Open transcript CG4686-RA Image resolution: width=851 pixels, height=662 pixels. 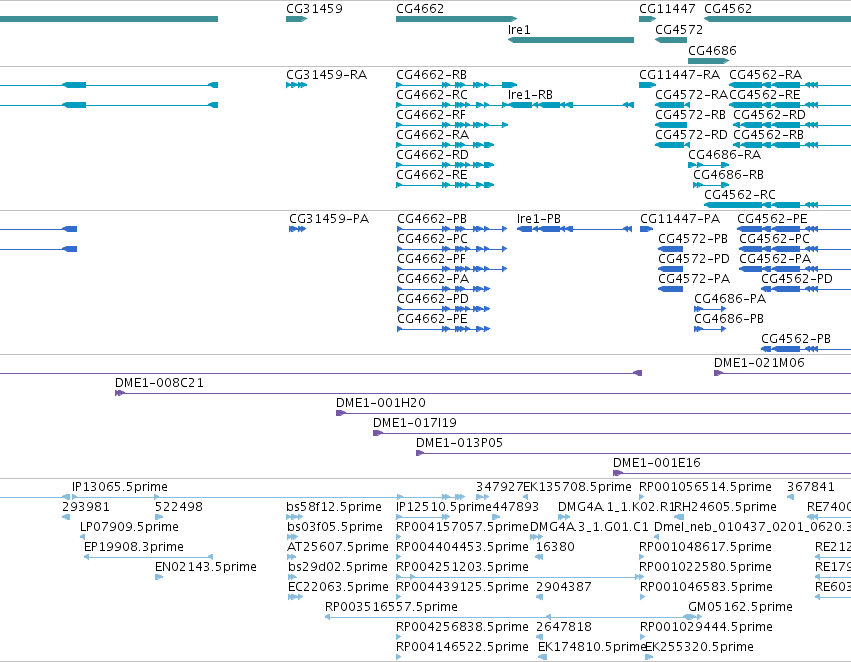725,155
